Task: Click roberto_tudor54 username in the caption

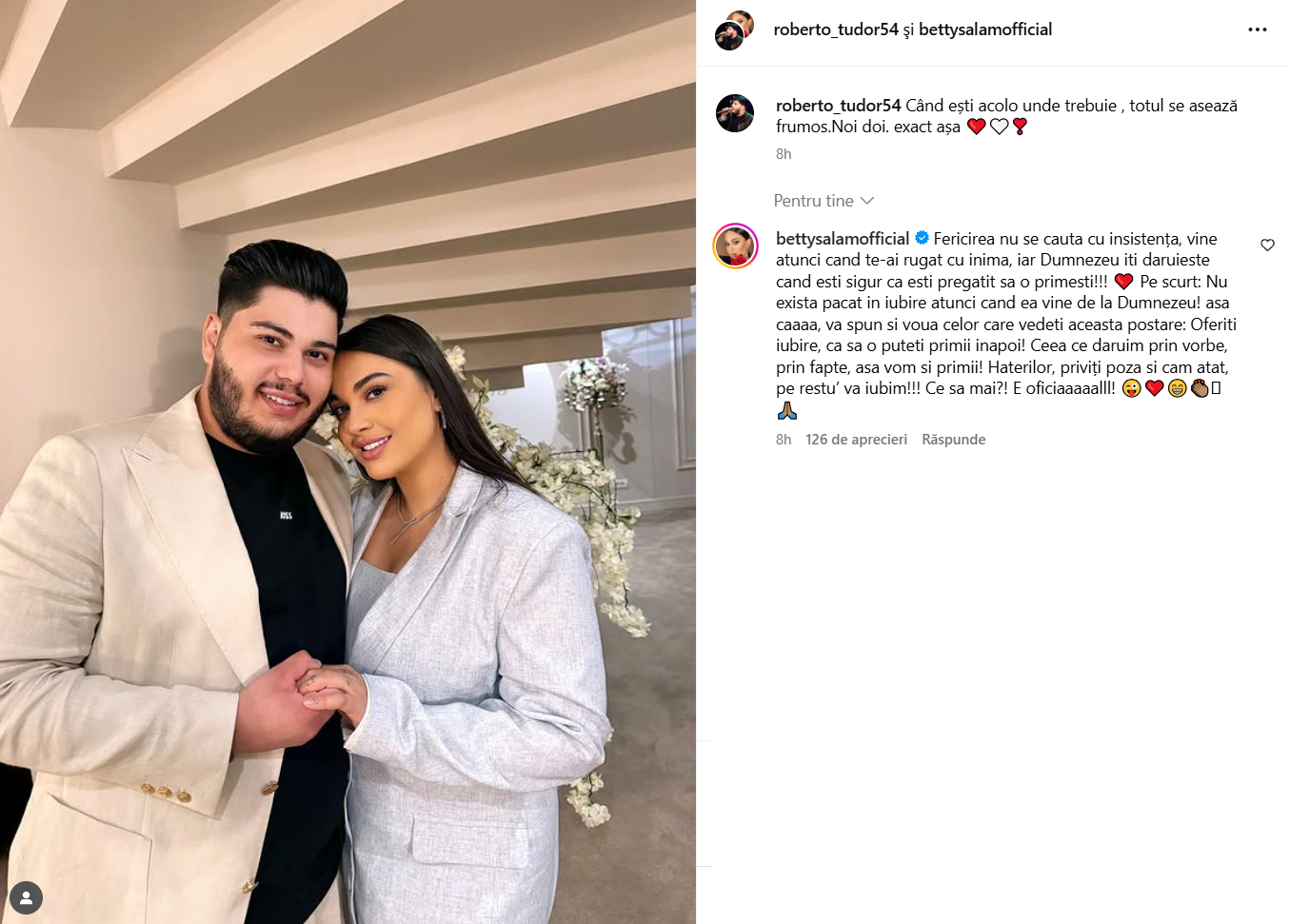Action: pyautogui.click(x=838, y=106)
